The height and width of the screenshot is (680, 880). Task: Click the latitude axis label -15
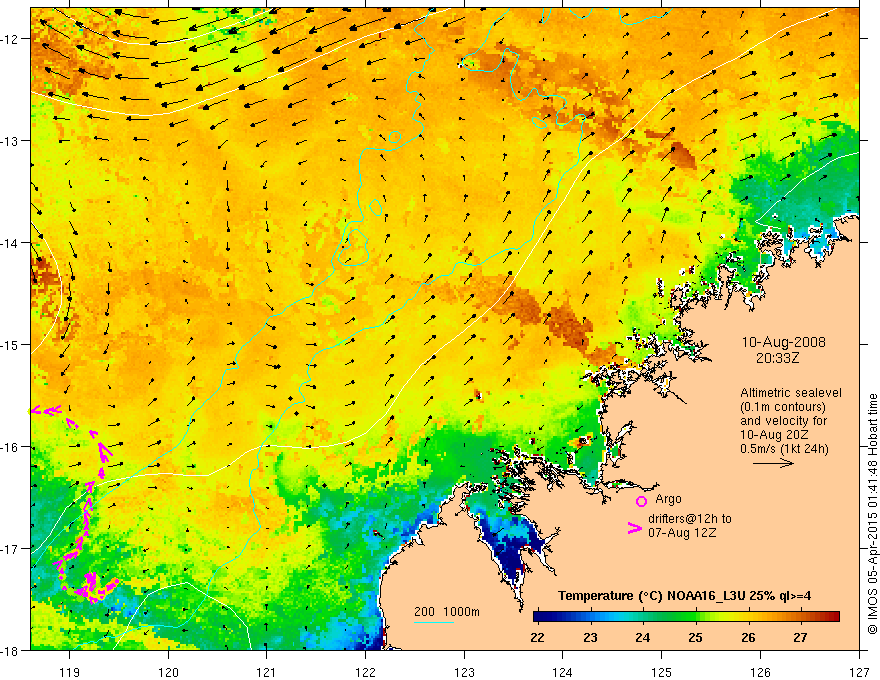pyautogui.click(x=12, y=344)
